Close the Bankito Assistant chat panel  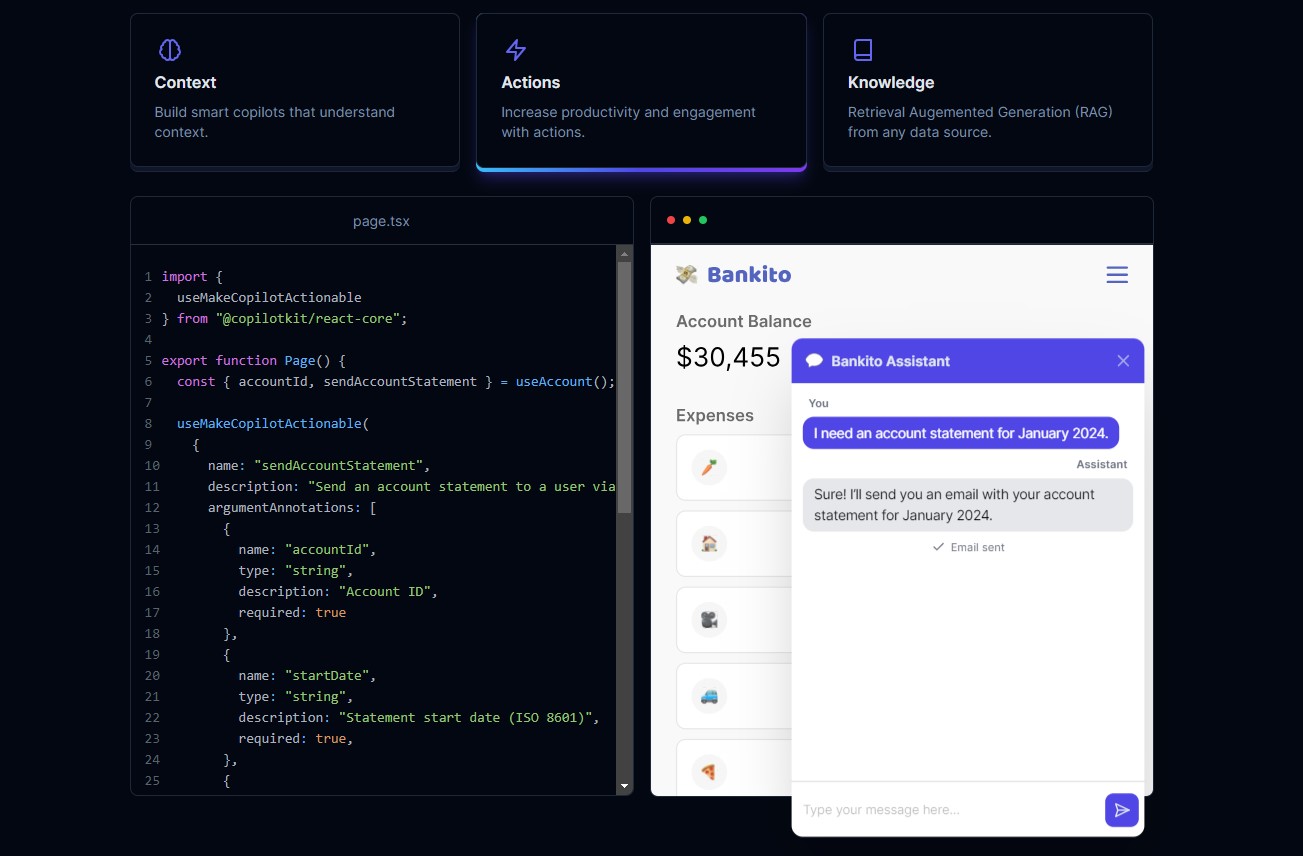click(x=1123, y=361)
